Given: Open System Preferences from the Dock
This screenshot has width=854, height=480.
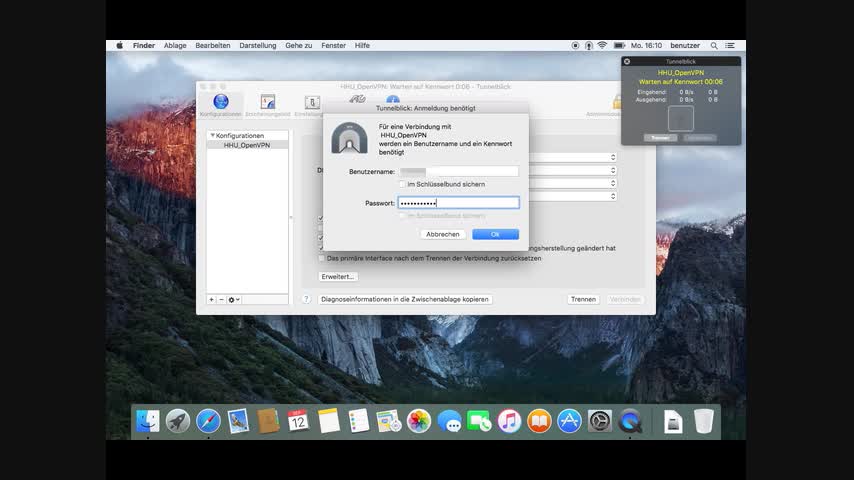Looking at the screenshot, I should click(600, 421).
